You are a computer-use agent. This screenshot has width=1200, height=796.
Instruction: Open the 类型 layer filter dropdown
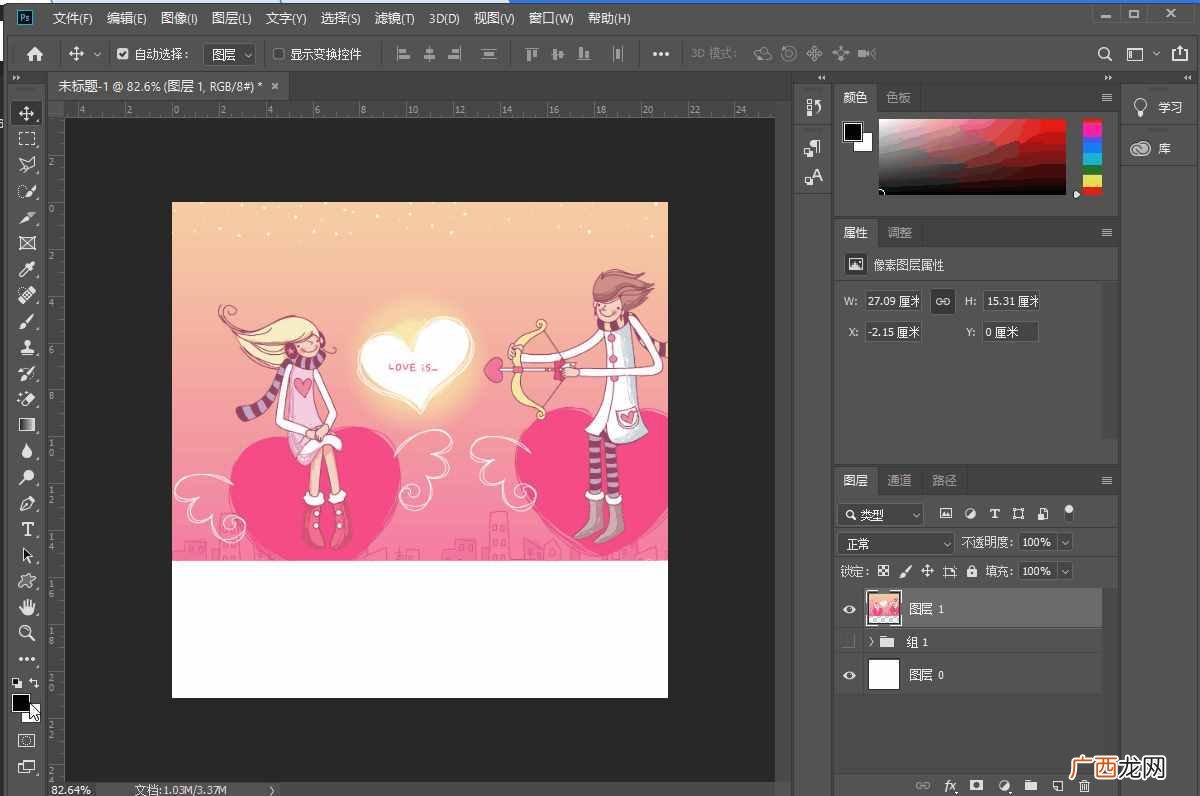click(881, 514)
